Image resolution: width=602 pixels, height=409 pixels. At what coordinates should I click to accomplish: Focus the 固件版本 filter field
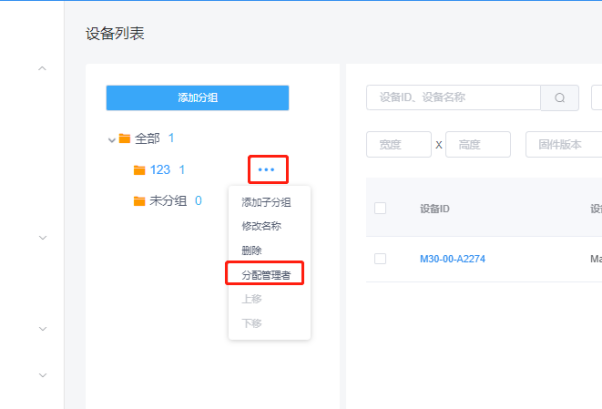[x=563, y=145]
